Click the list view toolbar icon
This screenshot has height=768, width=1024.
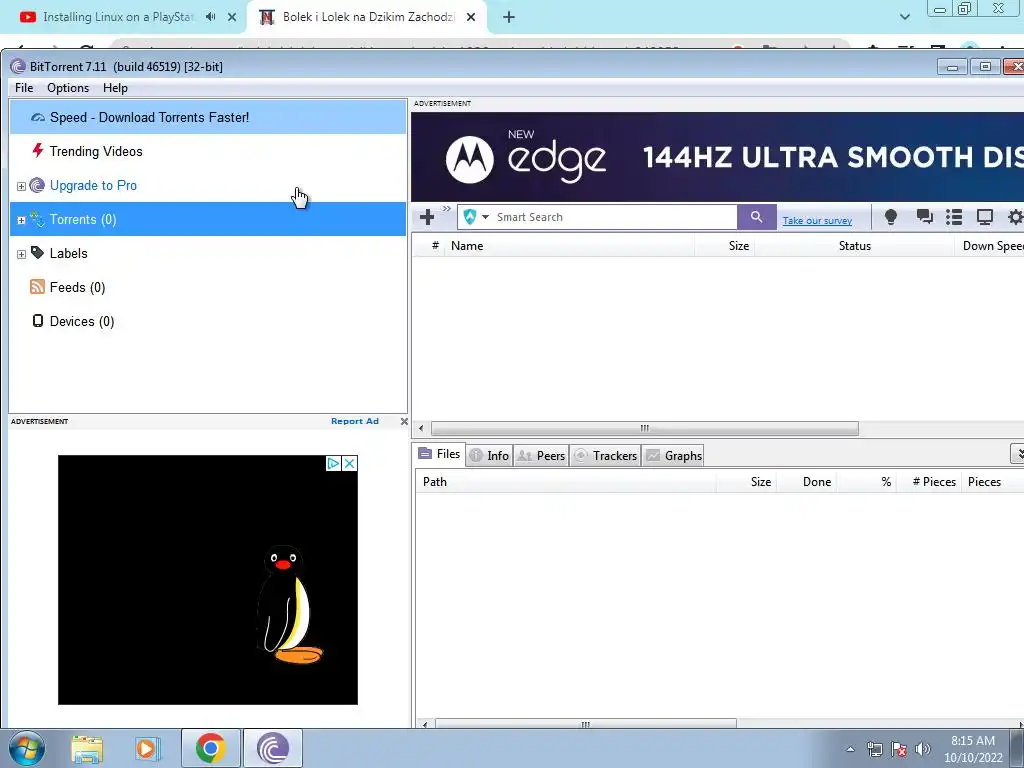pyautogui.click(x=954, y=217)
